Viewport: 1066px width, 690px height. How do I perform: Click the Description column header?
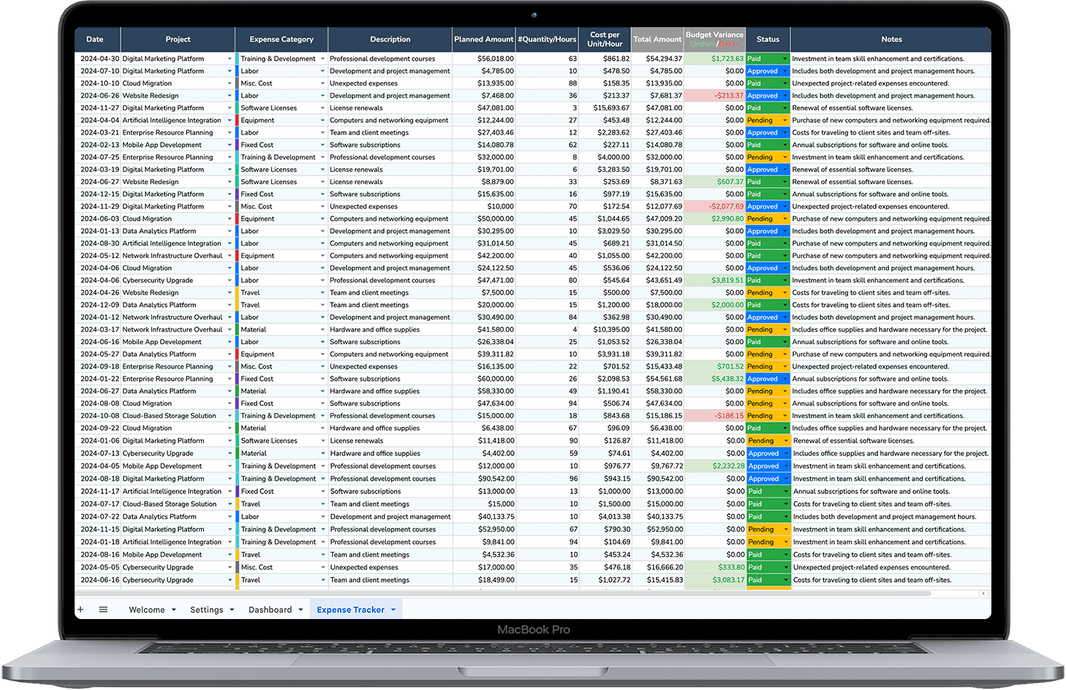(390, 39)
